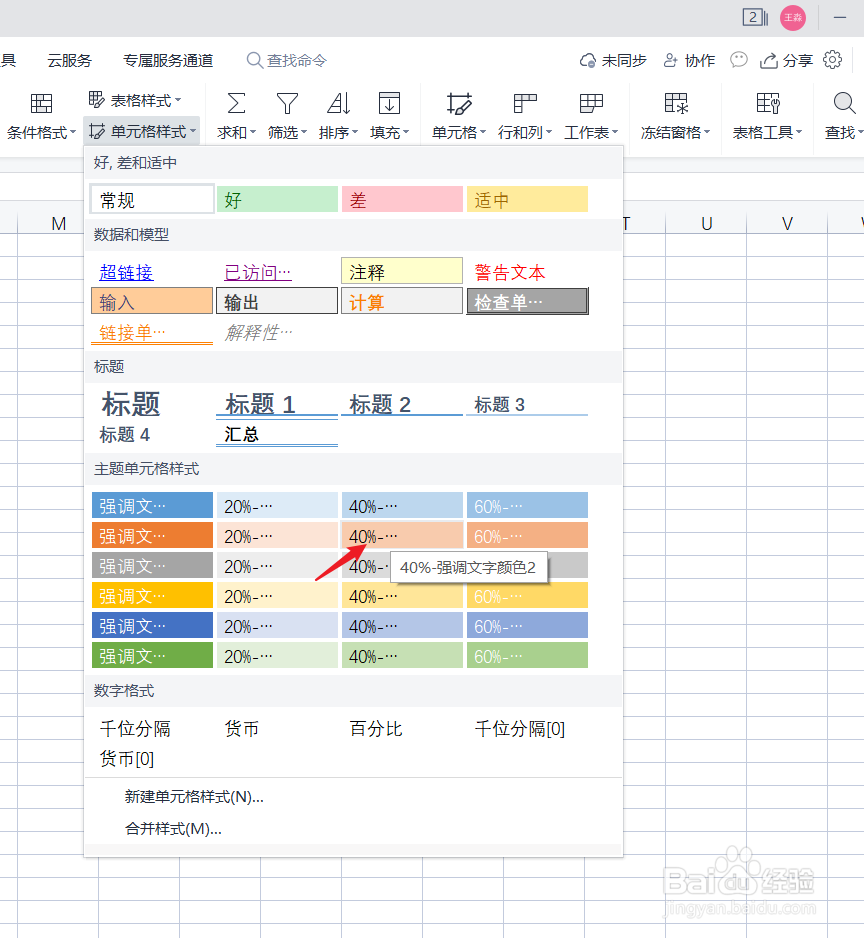Viewport: 864px width, 938px height.
Task: Click the window count icon showing 2
Action: coord(755,17)
